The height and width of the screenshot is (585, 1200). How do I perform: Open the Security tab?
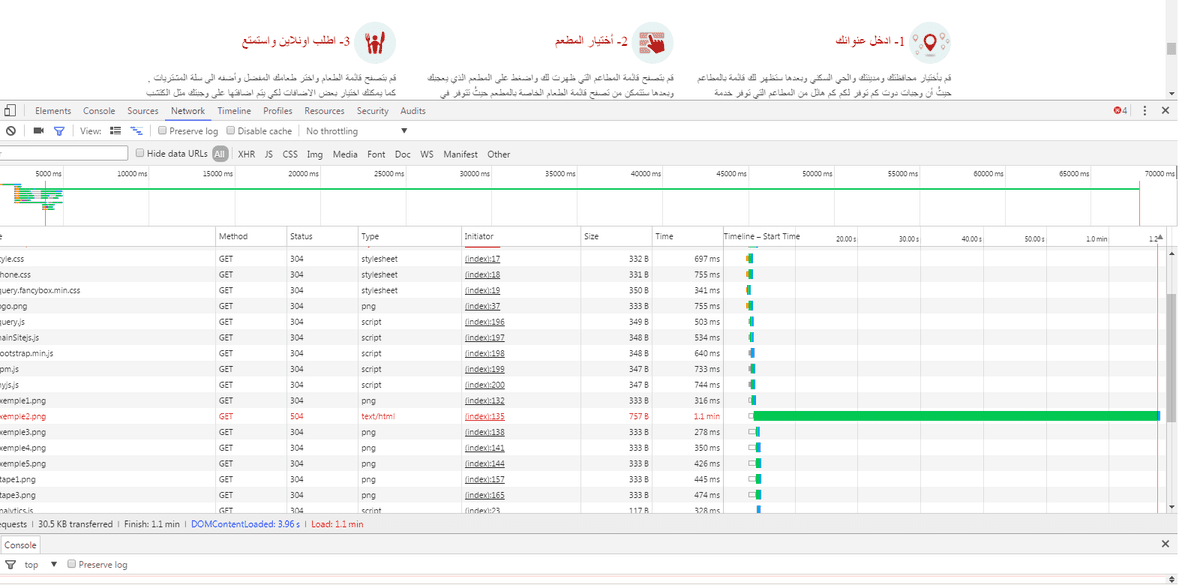(372, 111)
